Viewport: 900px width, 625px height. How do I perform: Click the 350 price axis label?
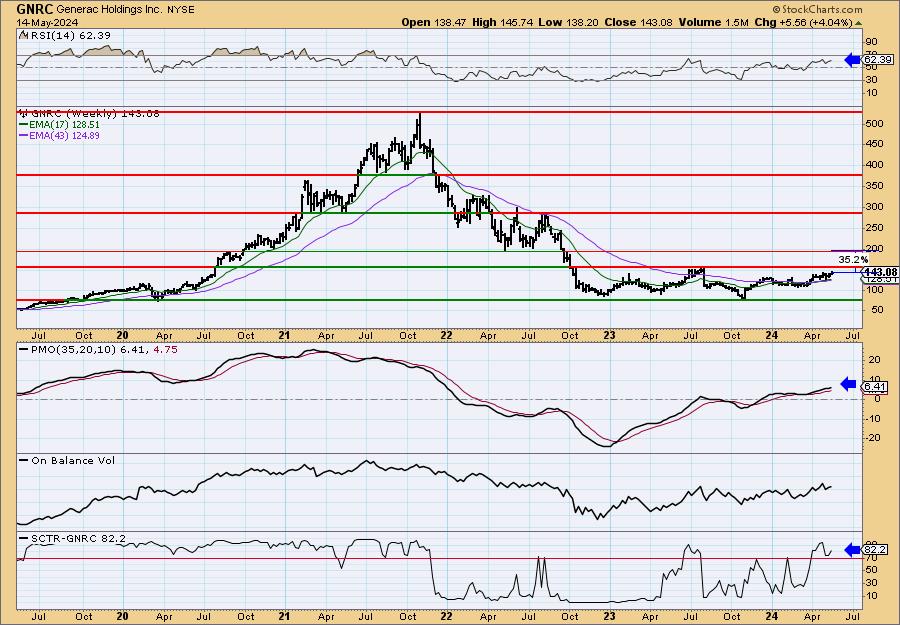coord(876,185)
